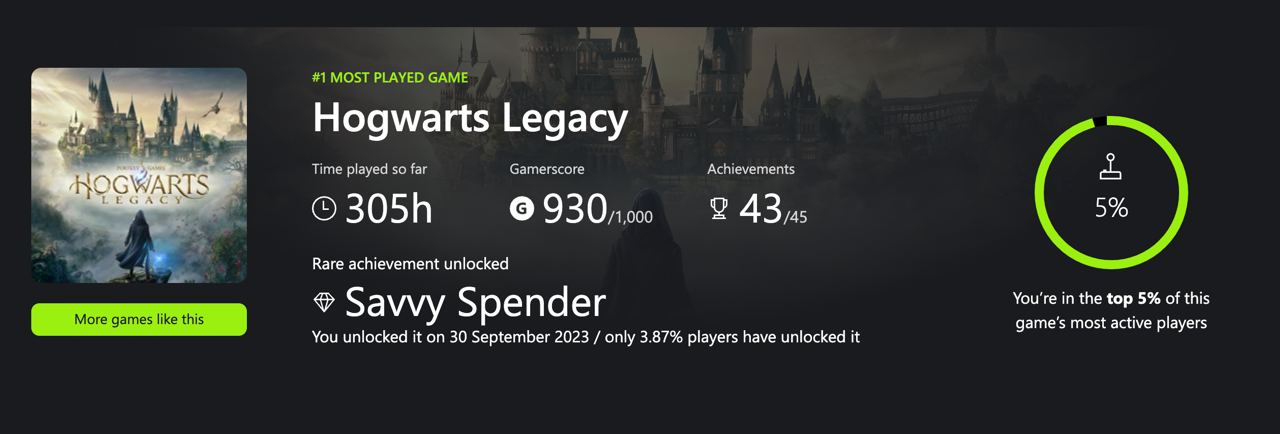1280x434 pixels.
Task: Click the 5% value in the ring
Action: [1111, 208]
